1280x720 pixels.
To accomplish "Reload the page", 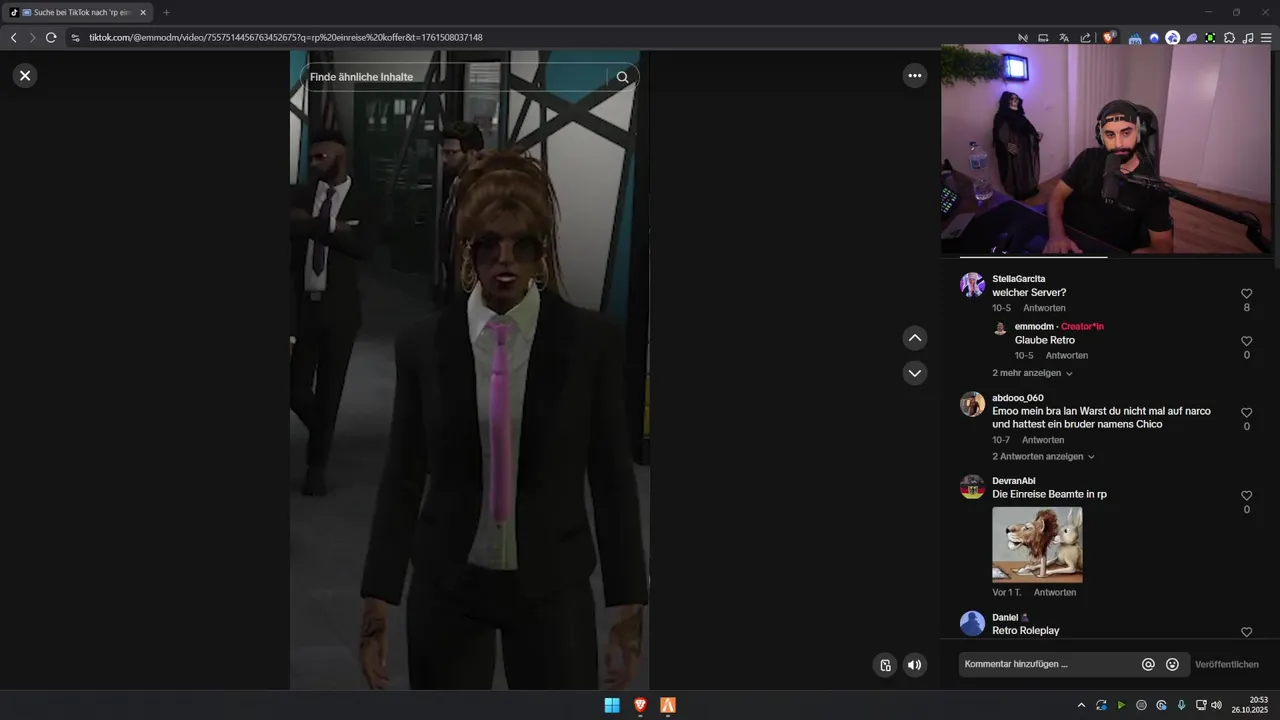I will click(x=51, y=37).
